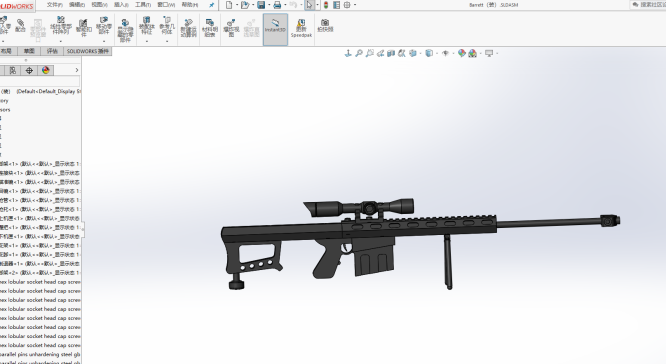
Task: Click the Display Style cube icon
Action: pos(429,53)
